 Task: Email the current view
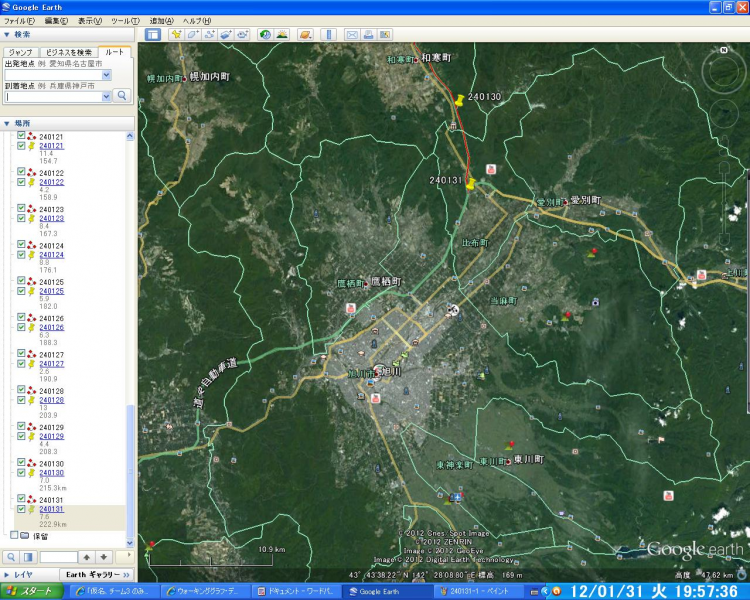[352, 34]
